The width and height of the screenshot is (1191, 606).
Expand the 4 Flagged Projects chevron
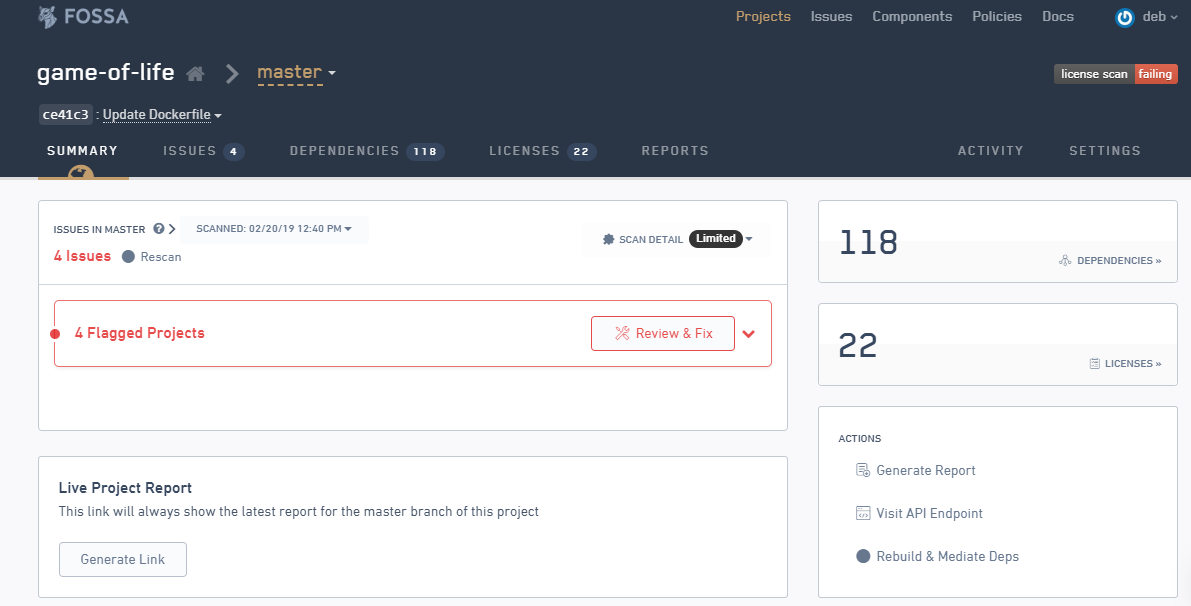(x=749, y=333)
